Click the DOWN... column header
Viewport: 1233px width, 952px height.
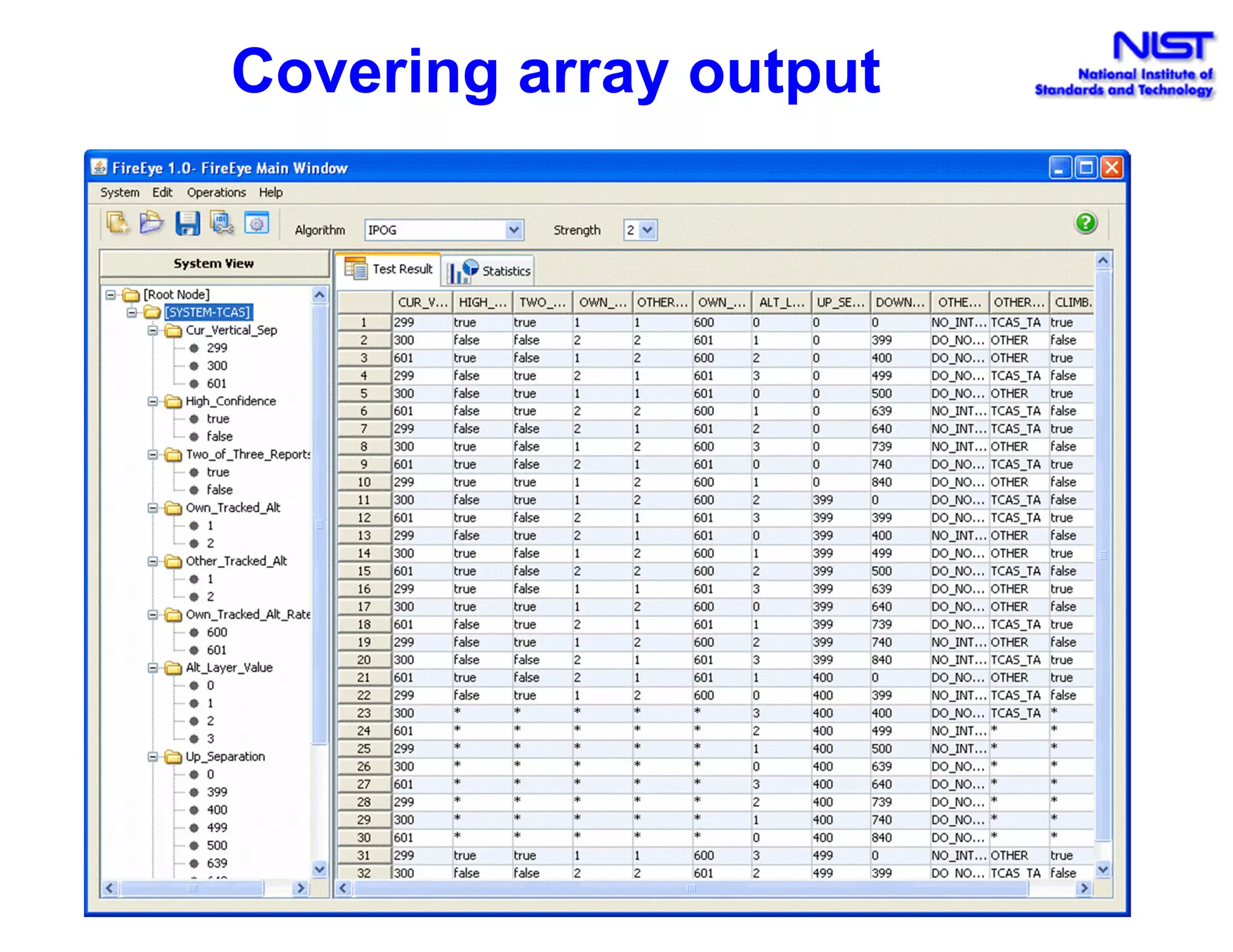click(x=899, y=302)
